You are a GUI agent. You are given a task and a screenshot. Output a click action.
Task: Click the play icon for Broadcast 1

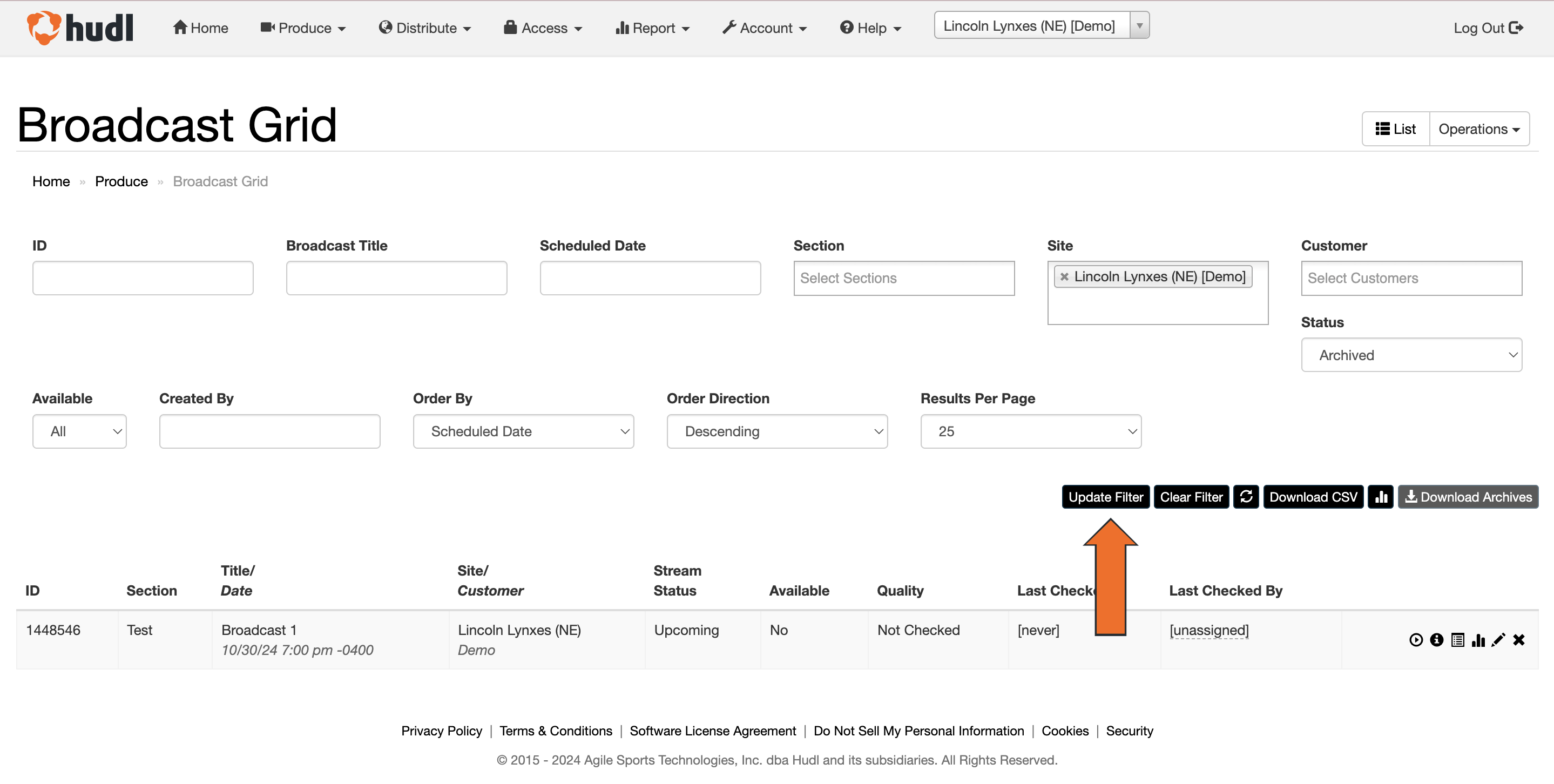coord(1416,640)
